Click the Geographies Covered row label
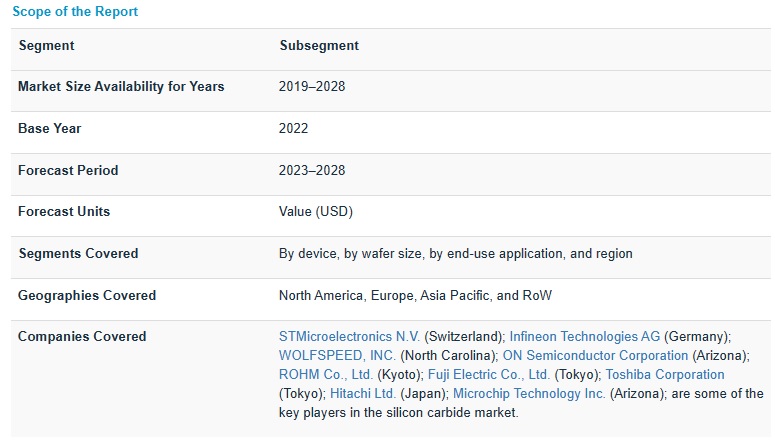The height and width of the screenshot is (443, 775). pos(87,296)
